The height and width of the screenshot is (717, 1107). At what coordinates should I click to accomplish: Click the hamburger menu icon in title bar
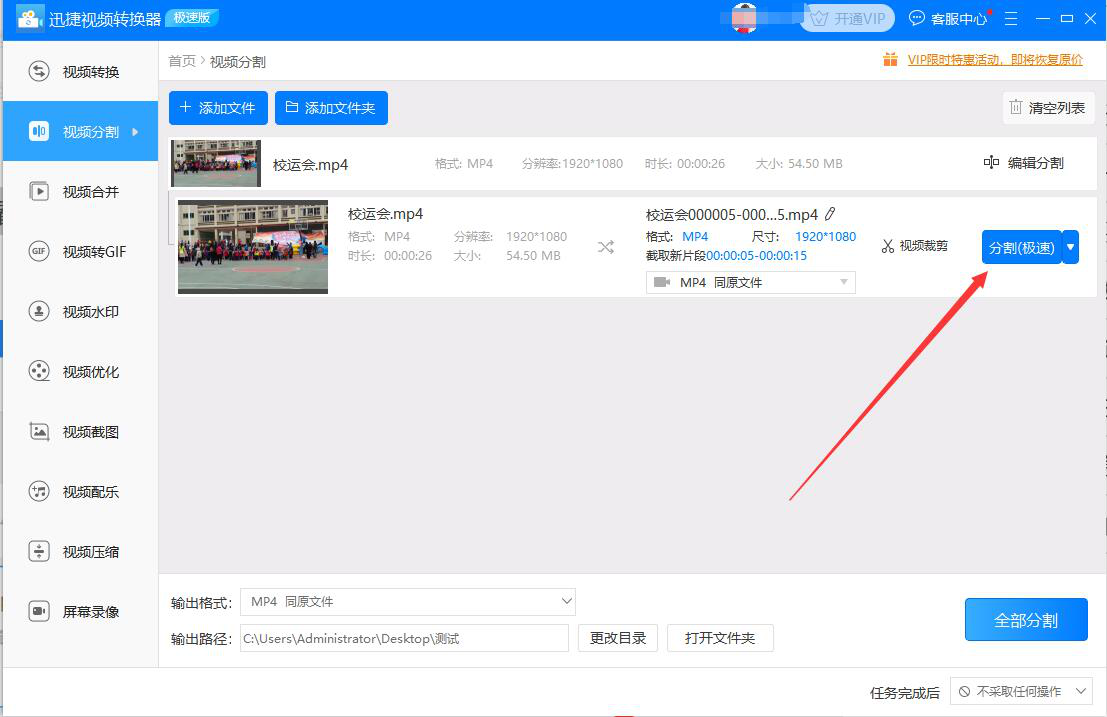[1011, 19]
